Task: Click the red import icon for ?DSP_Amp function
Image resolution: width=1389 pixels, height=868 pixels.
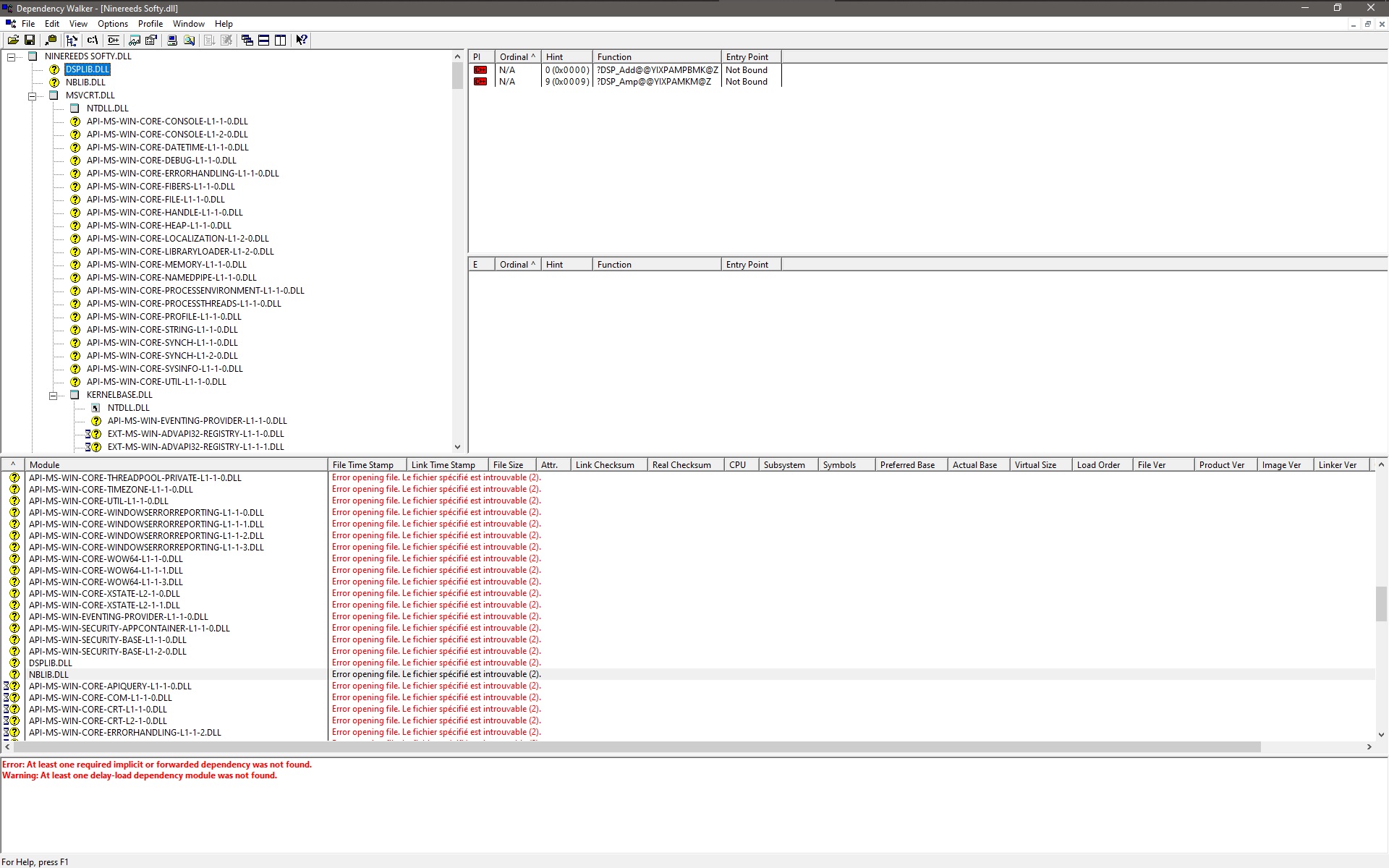Action: 480,82
